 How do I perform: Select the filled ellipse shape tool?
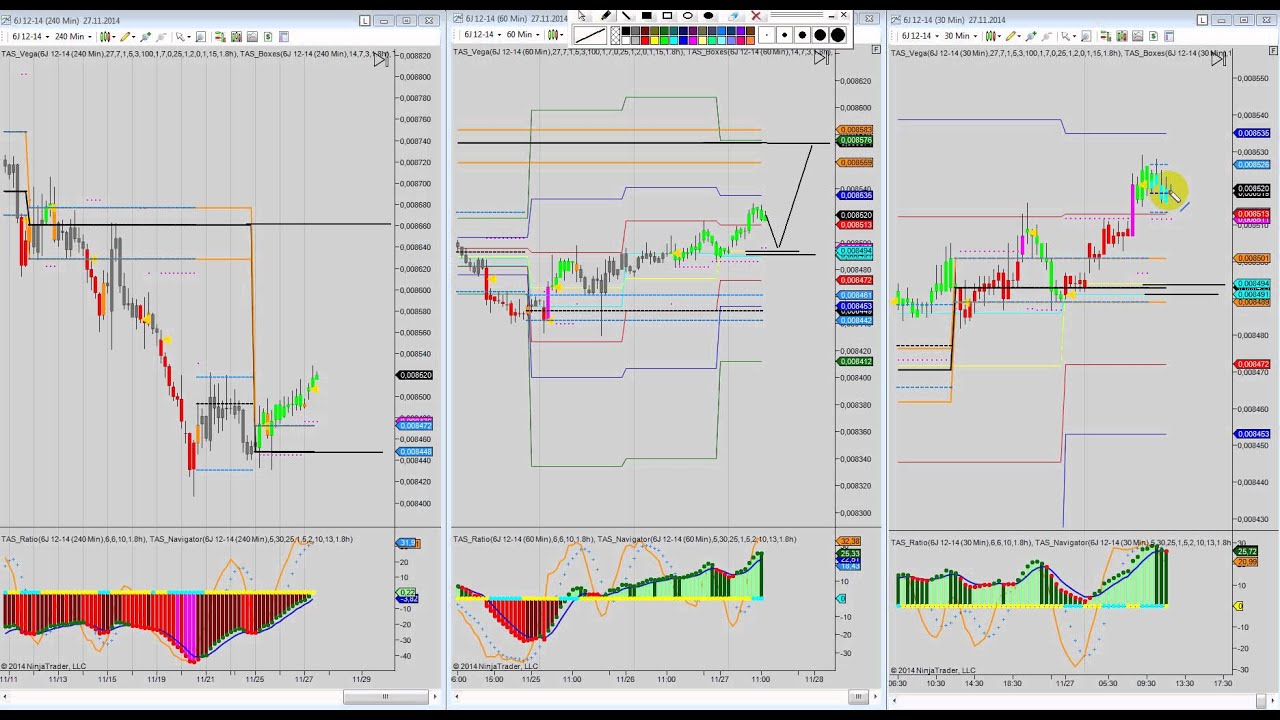(x=708, y=15)
